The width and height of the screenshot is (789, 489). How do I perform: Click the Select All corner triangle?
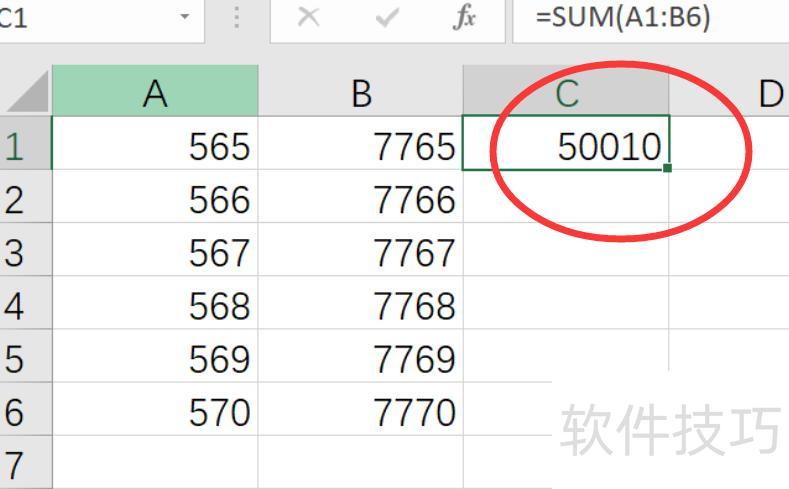point(28,92)
